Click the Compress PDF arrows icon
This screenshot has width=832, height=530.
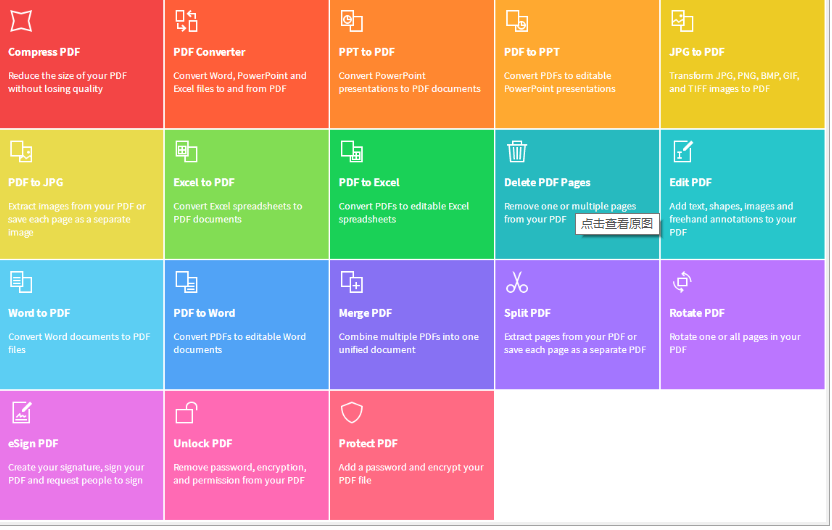click(x=20, y=20)
